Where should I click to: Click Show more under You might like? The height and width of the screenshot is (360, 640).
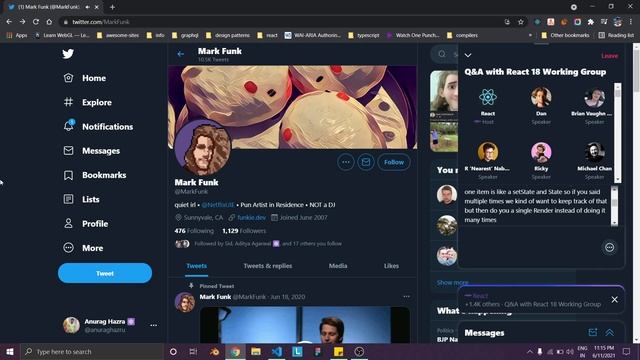pyautogui.click(x=452, y=282)
